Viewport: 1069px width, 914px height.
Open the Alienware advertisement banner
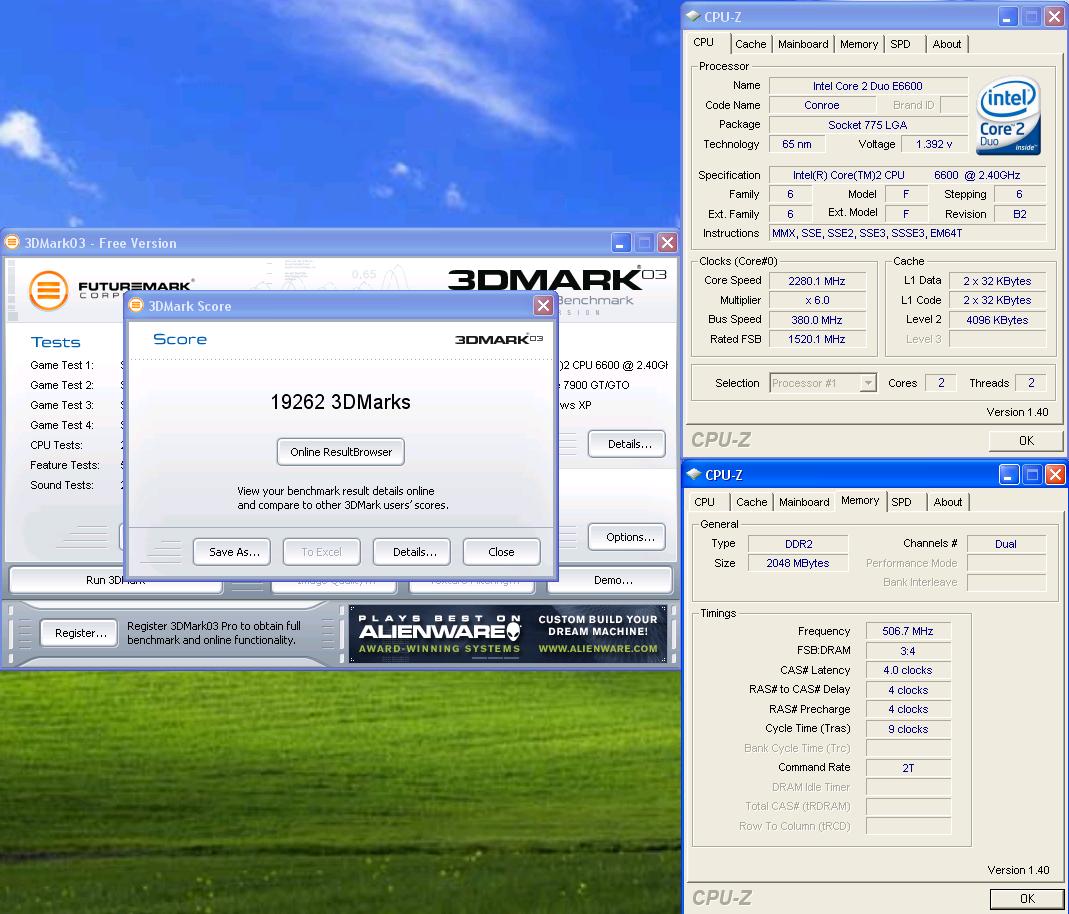click(508, 634)
